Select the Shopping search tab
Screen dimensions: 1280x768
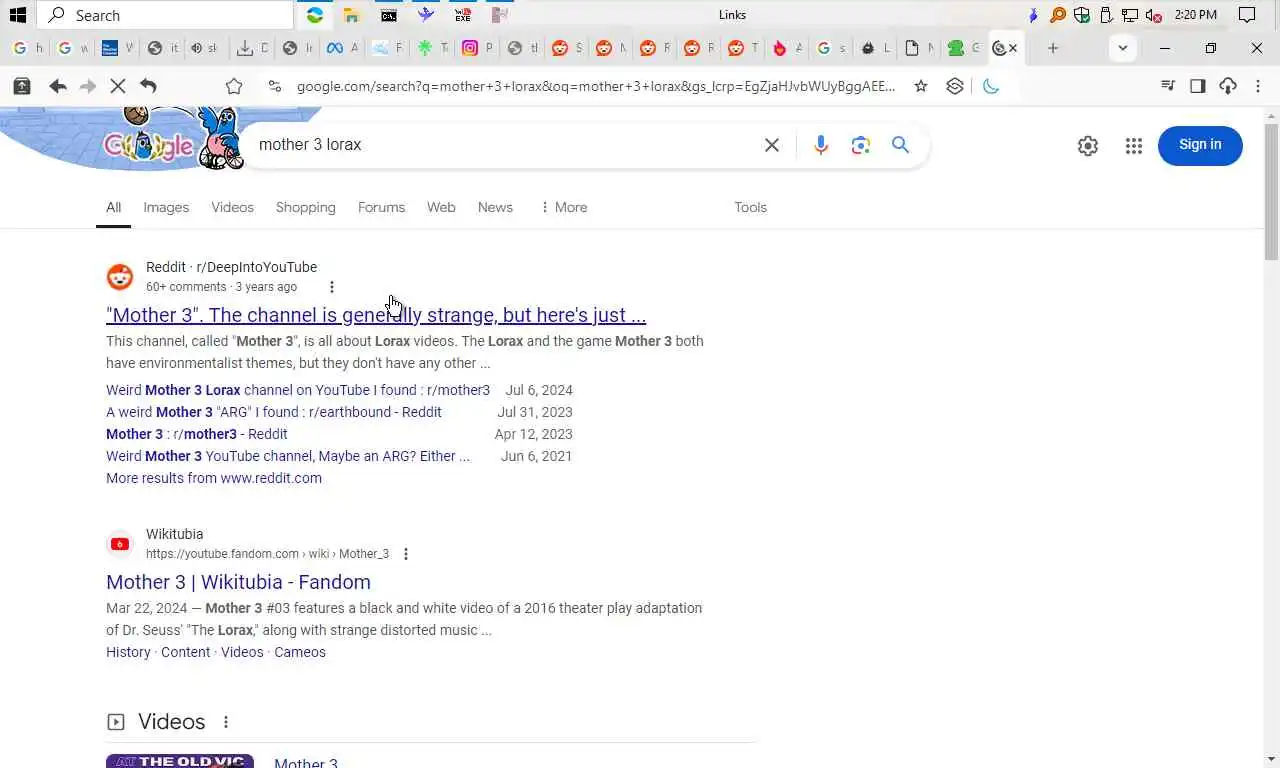coord(306,207)
